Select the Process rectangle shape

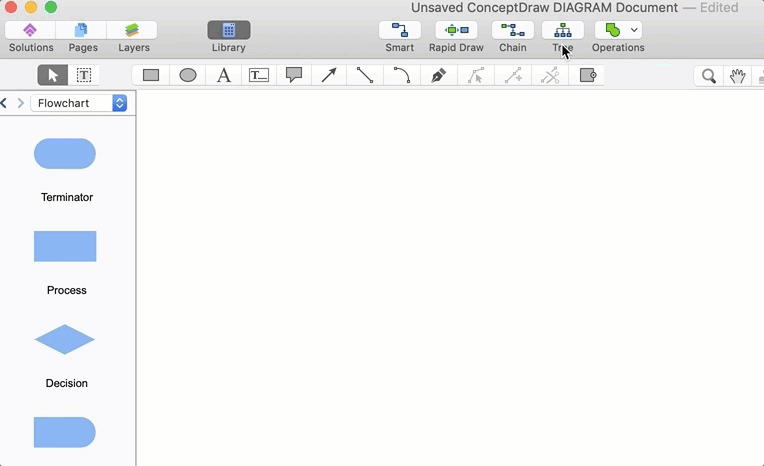65,246
